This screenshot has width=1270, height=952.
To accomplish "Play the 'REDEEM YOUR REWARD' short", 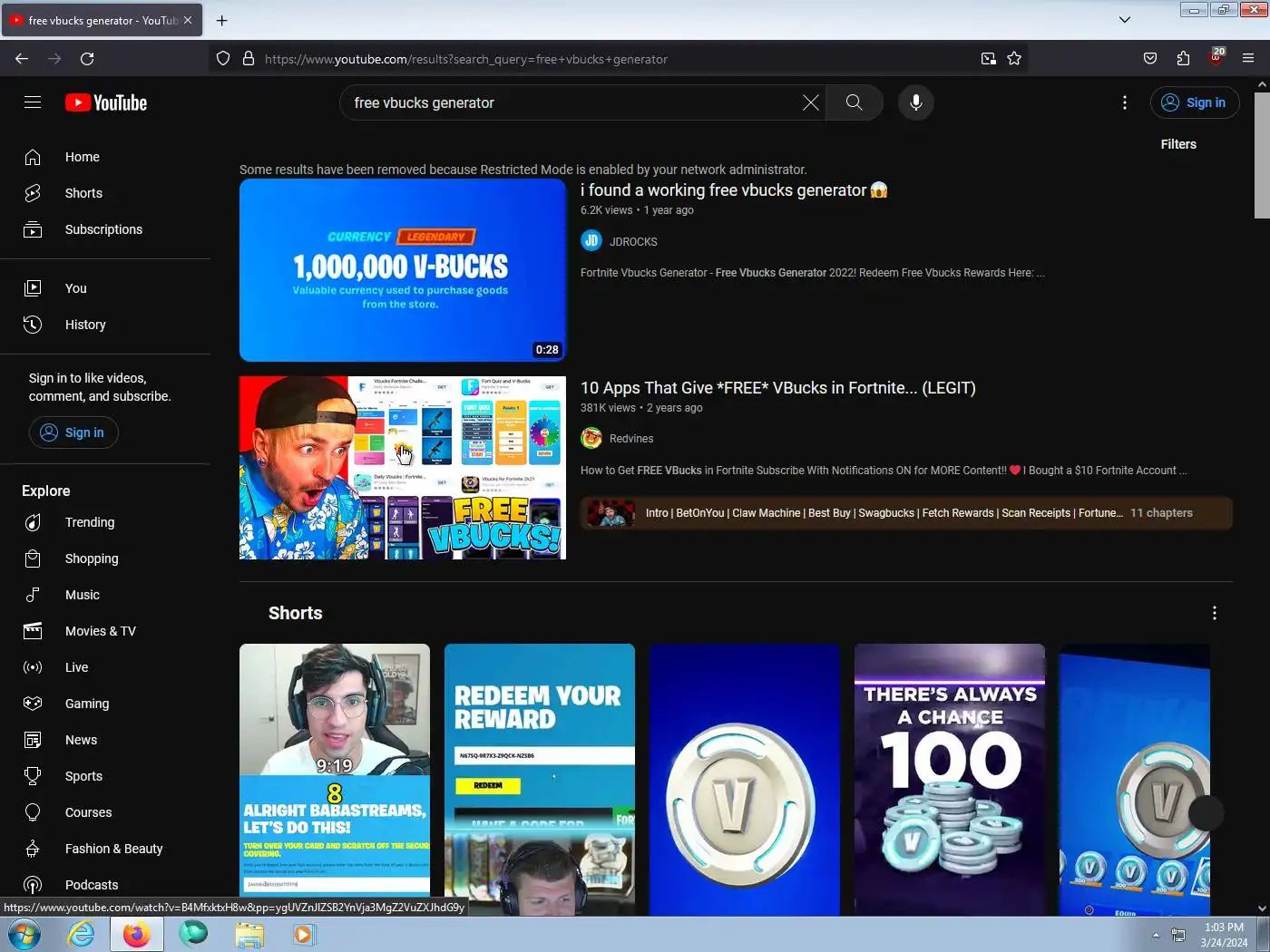I will click(x=540, y=780).
